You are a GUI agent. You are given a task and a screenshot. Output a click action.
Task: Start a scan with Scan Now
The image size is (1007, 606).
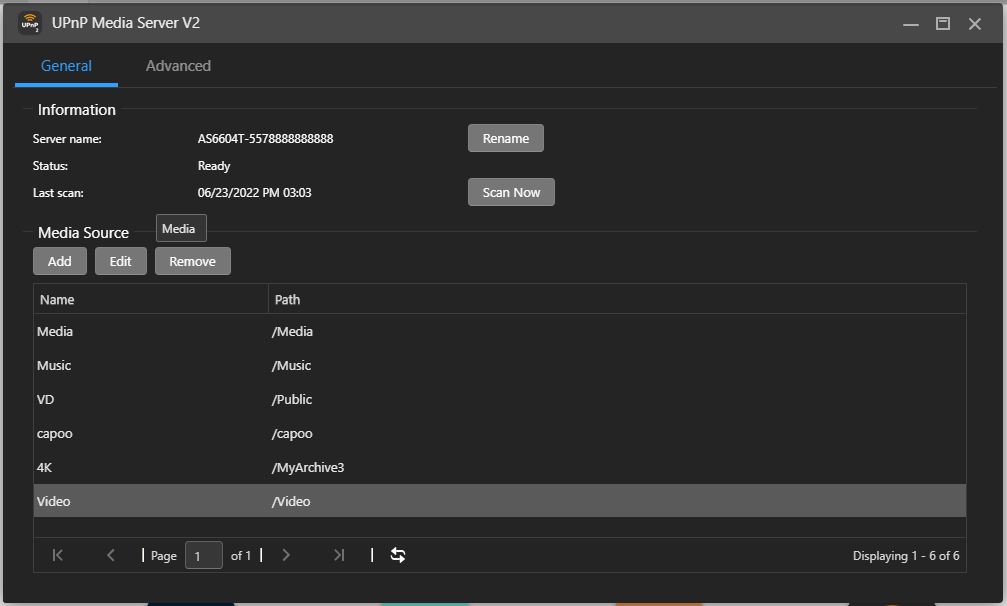pyautogui.click(x=511, y=192)
